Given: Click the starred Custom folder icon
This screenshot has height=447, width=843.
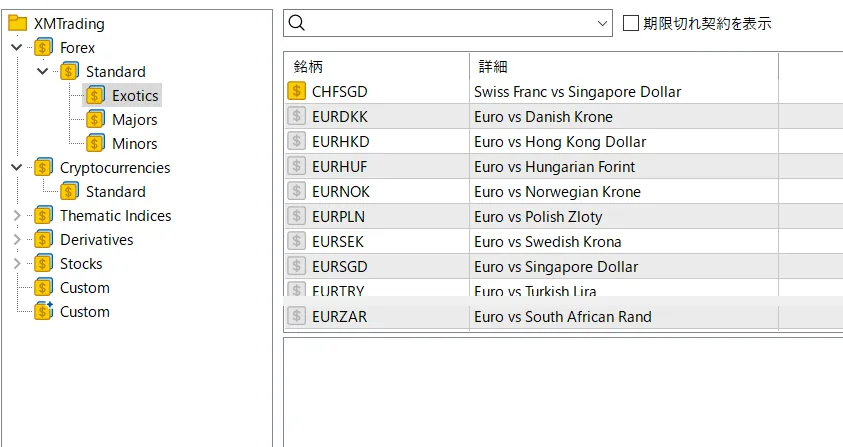Looking at the screenshot, I should tap(43, 311).
